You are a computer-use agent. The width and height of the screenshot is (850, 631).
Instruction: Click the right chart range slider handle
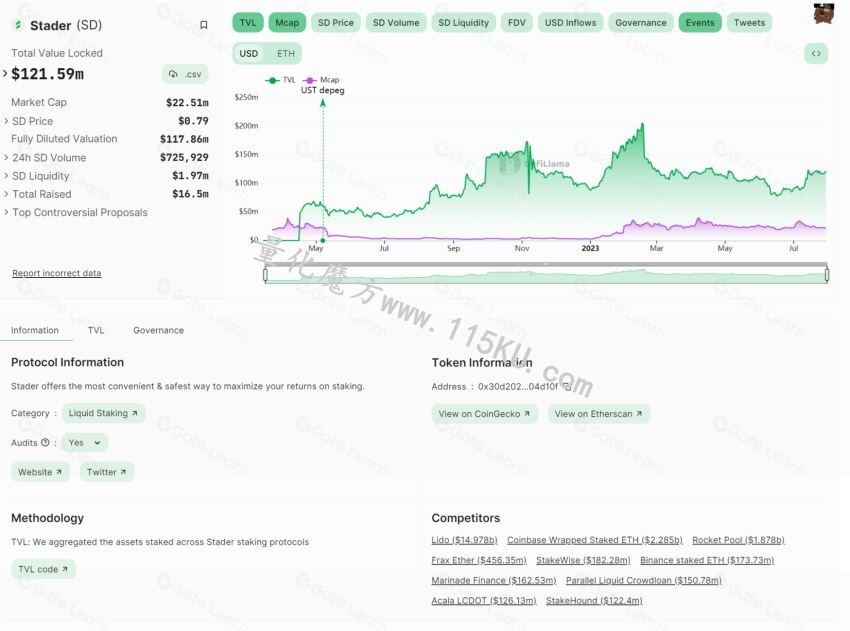(827, 275)
